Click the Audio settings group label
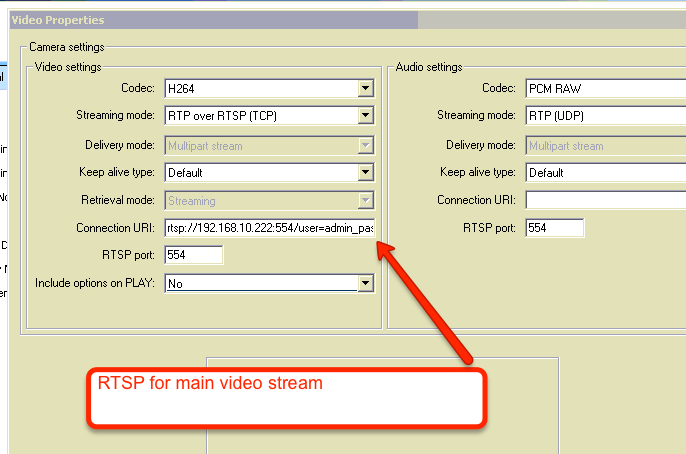Viewport: 686px width, 454px height. [x=429, y=67]
